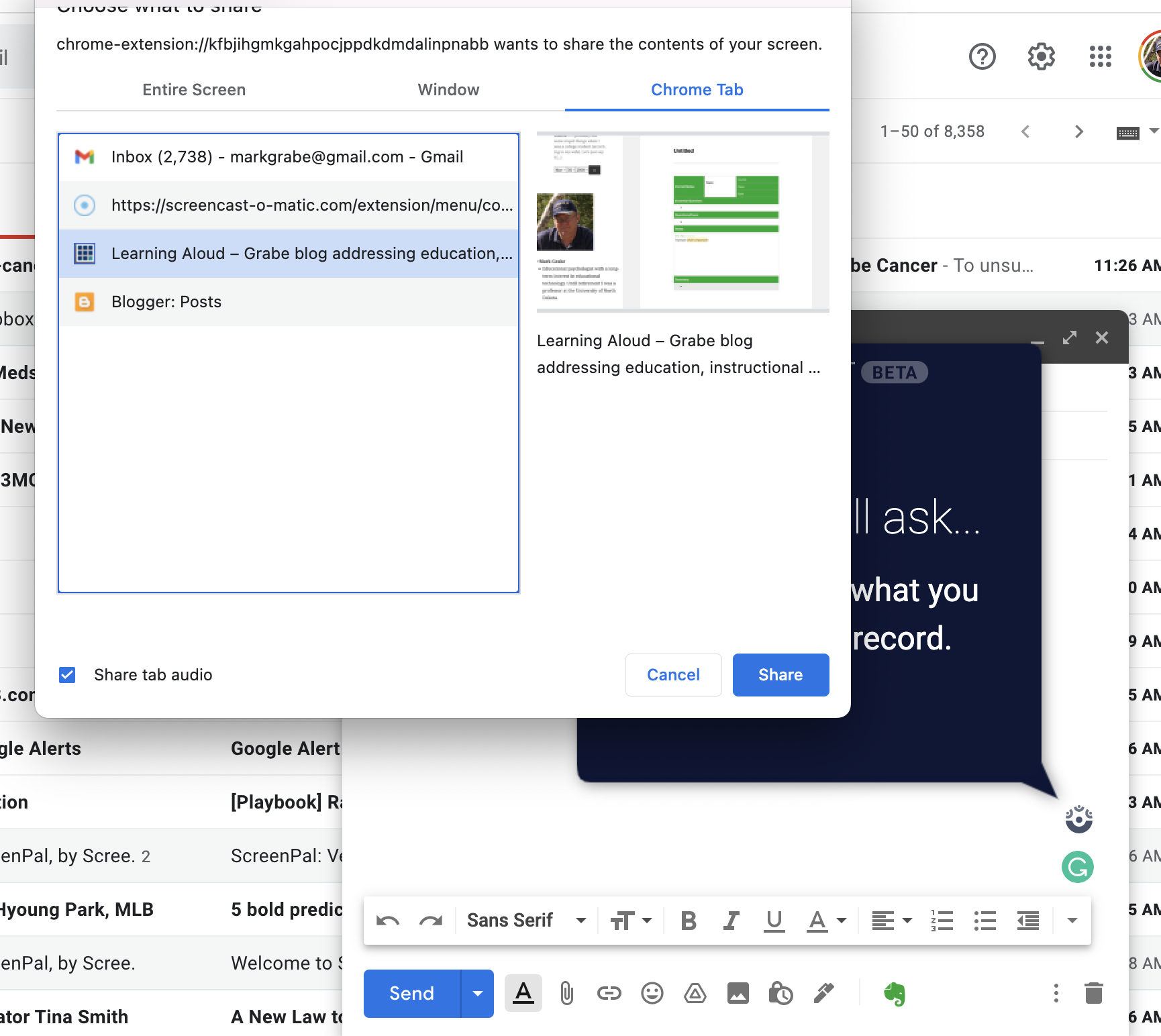Toggle formatting options bar

click(523, 994)
